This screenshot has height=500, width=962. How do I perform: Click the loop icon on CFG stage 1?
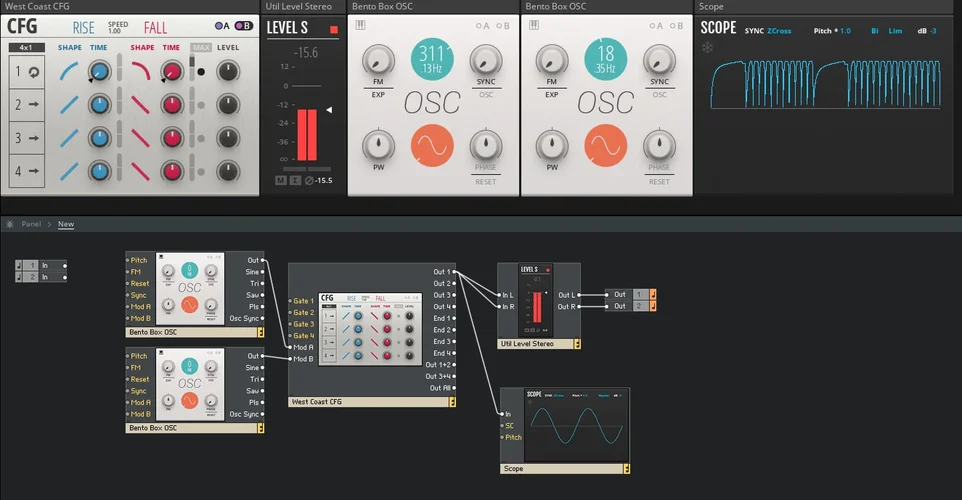tap(34, 72)
